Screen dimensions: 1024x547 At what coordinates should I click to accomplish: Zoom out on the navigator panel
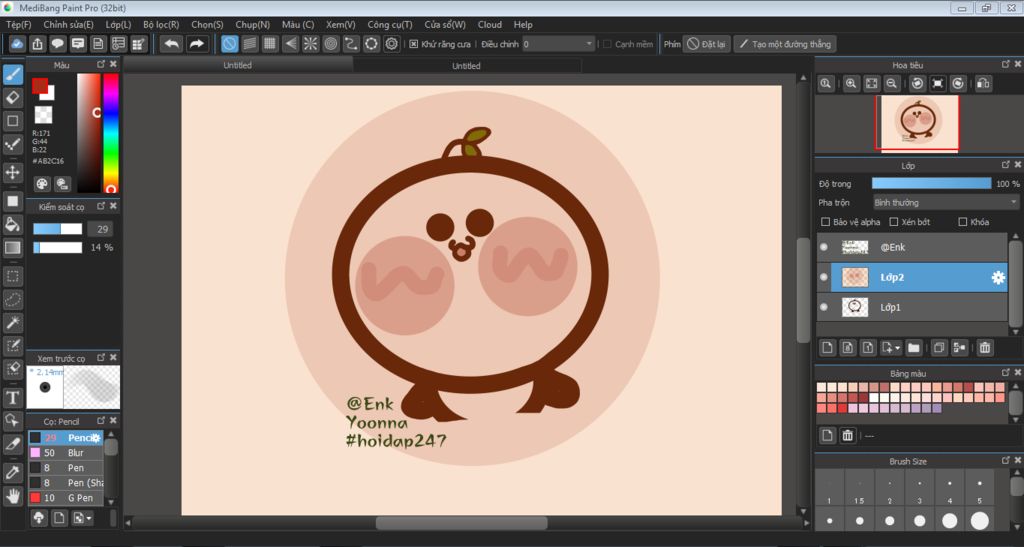pyautogui.click(x=891, y=84)
